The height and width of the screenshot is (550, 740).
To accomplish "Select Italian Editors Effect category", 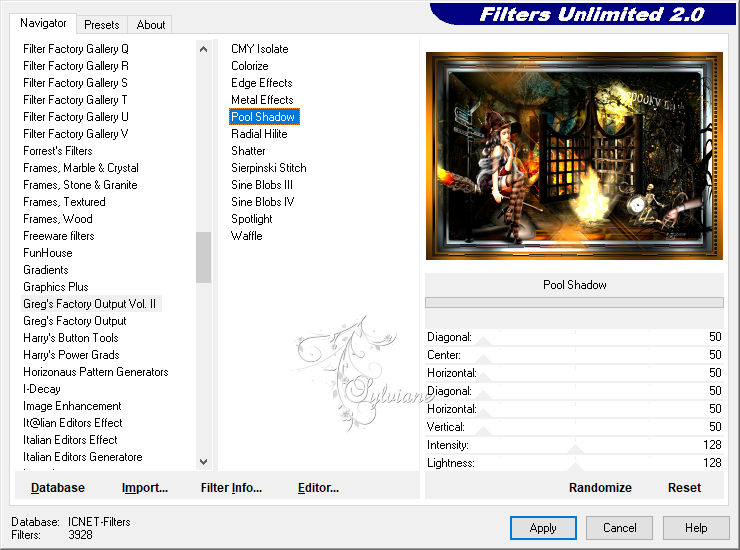I will point(70,440).
